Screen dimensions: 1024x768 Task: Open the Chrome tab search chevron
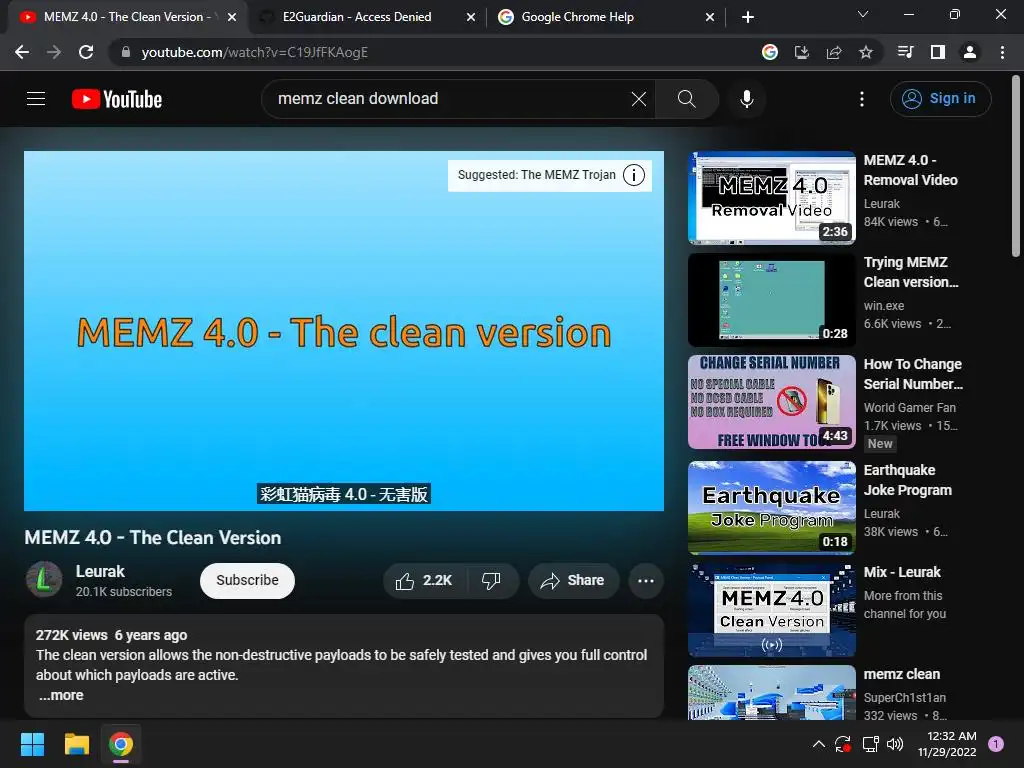pyautogui.click(x=863, y=14)
